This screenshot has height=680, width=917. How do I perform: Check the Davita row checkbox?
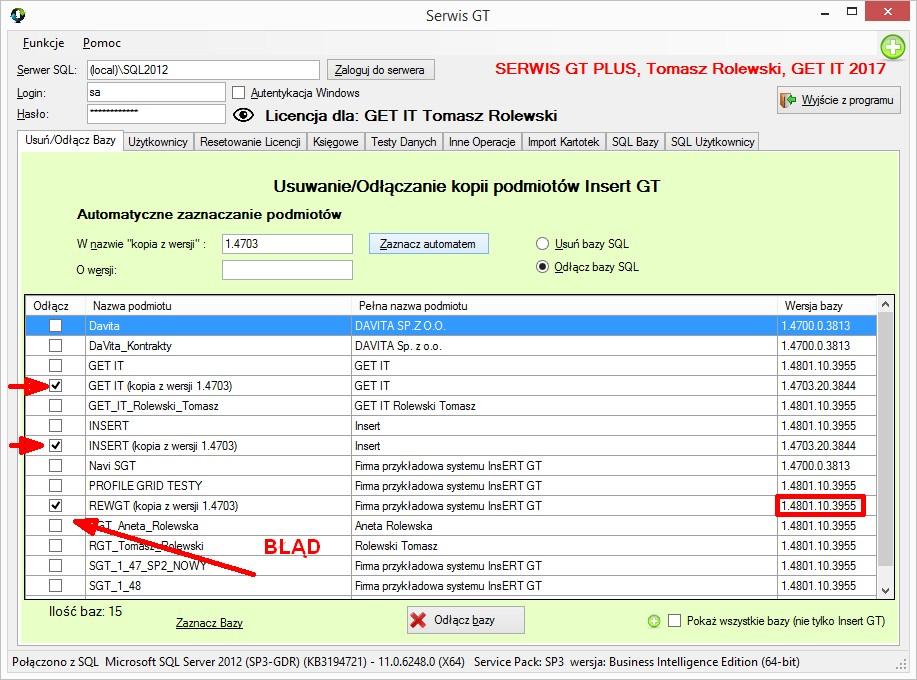click(55, 326)
